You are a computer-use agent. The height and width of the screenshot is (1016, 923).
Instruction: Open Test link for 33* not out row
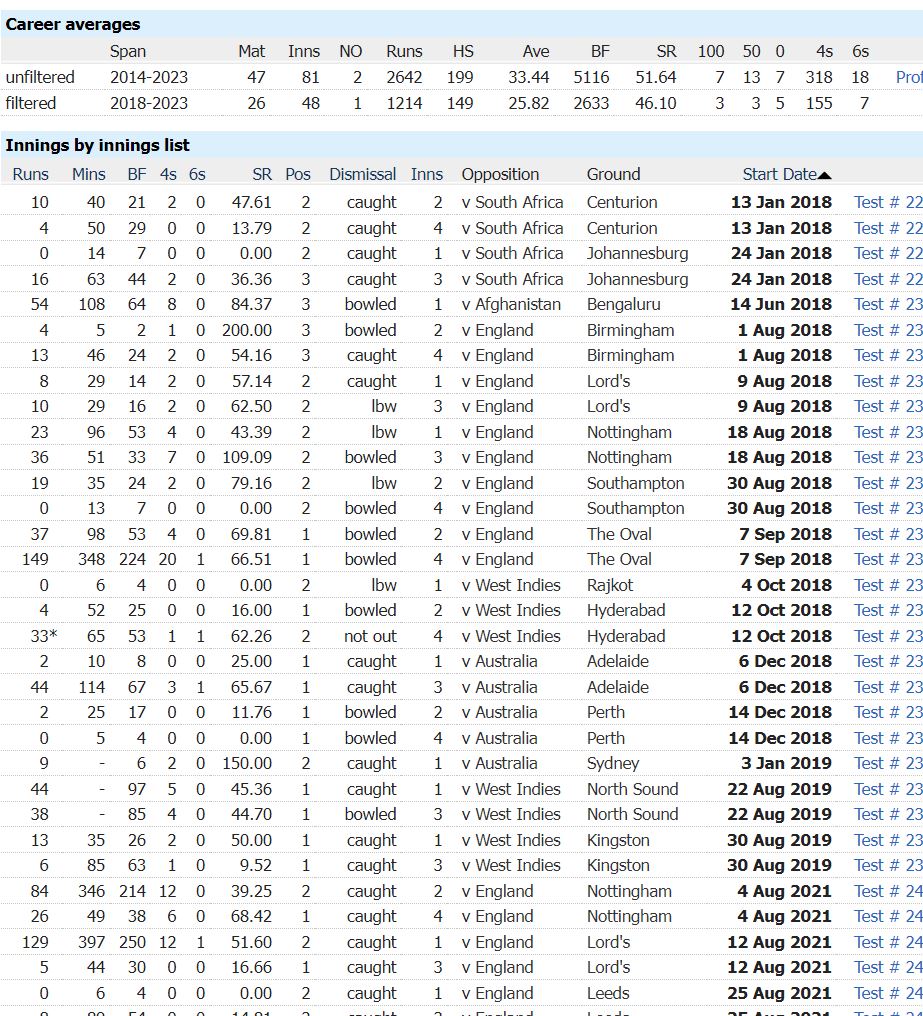point(888,636)
